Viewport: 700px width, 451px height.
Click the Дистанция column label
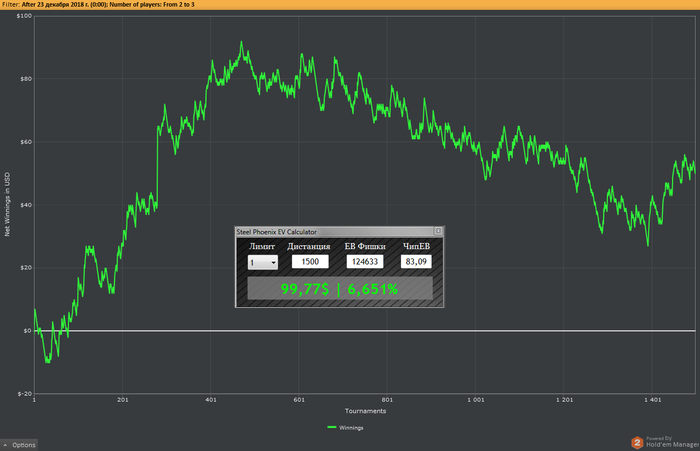coord(309,246)
